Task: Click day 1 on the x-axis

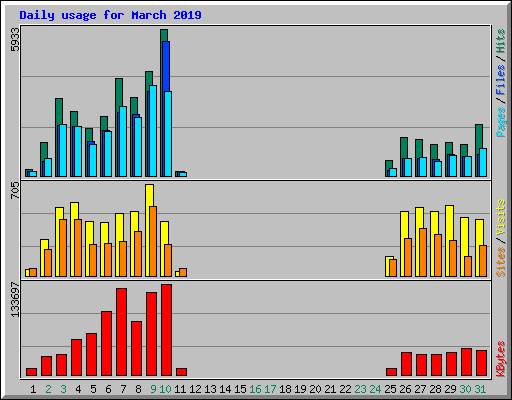Action: tap(33, 389)
